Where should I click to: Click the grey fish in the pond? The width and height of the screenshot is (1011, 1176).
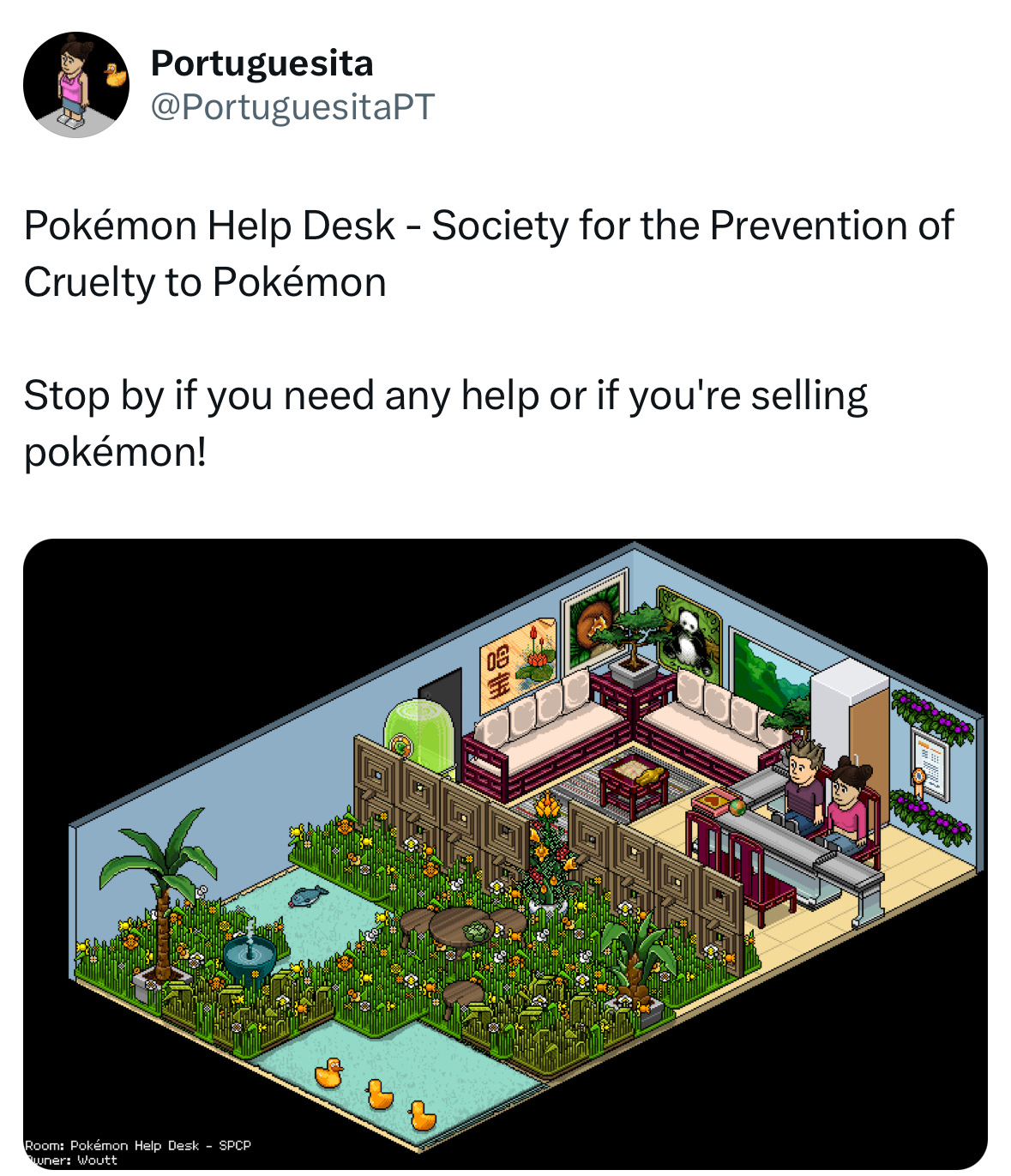click(308, 897)
